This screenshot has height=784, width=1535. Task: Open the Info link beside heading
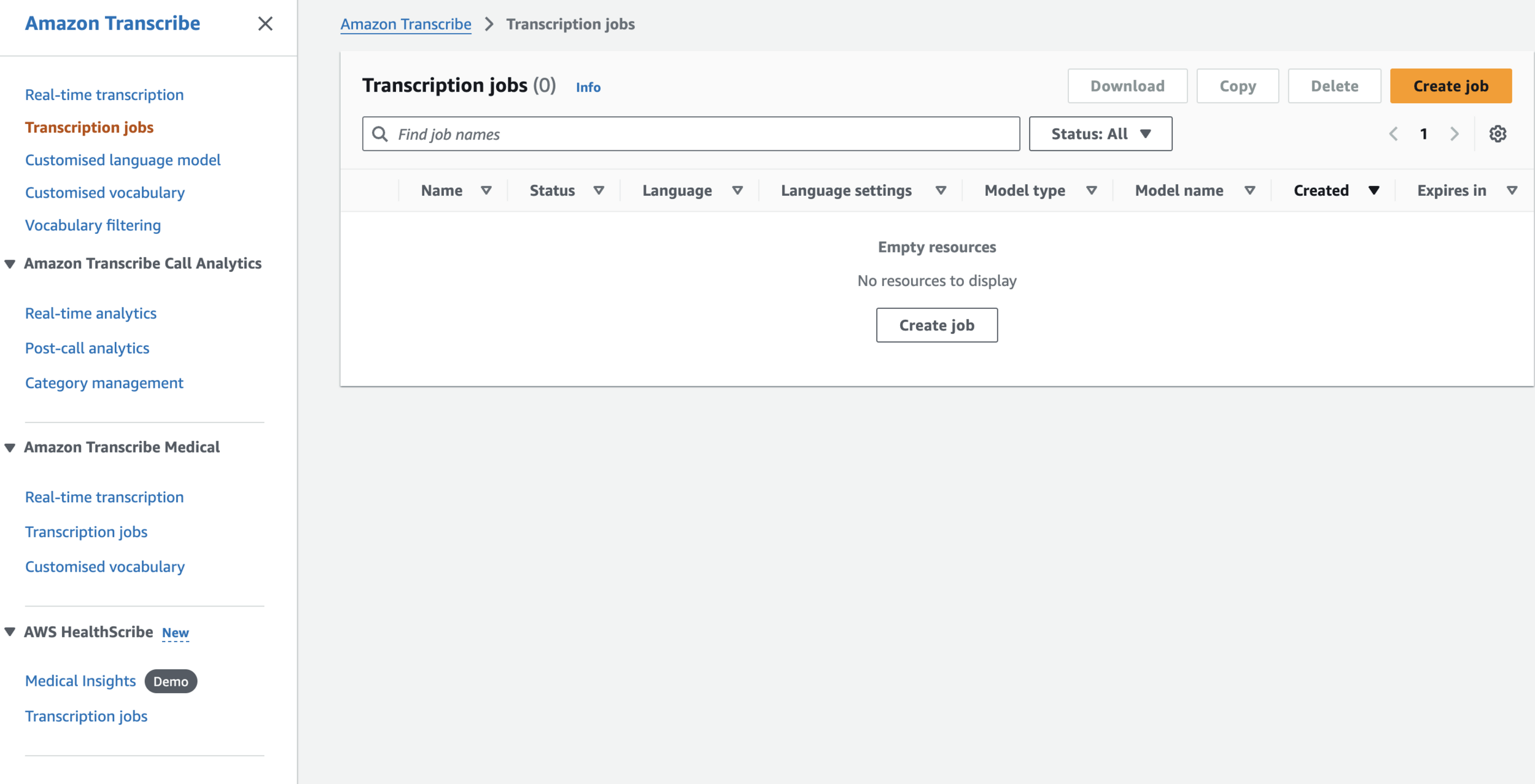click(x=588, y=88)
